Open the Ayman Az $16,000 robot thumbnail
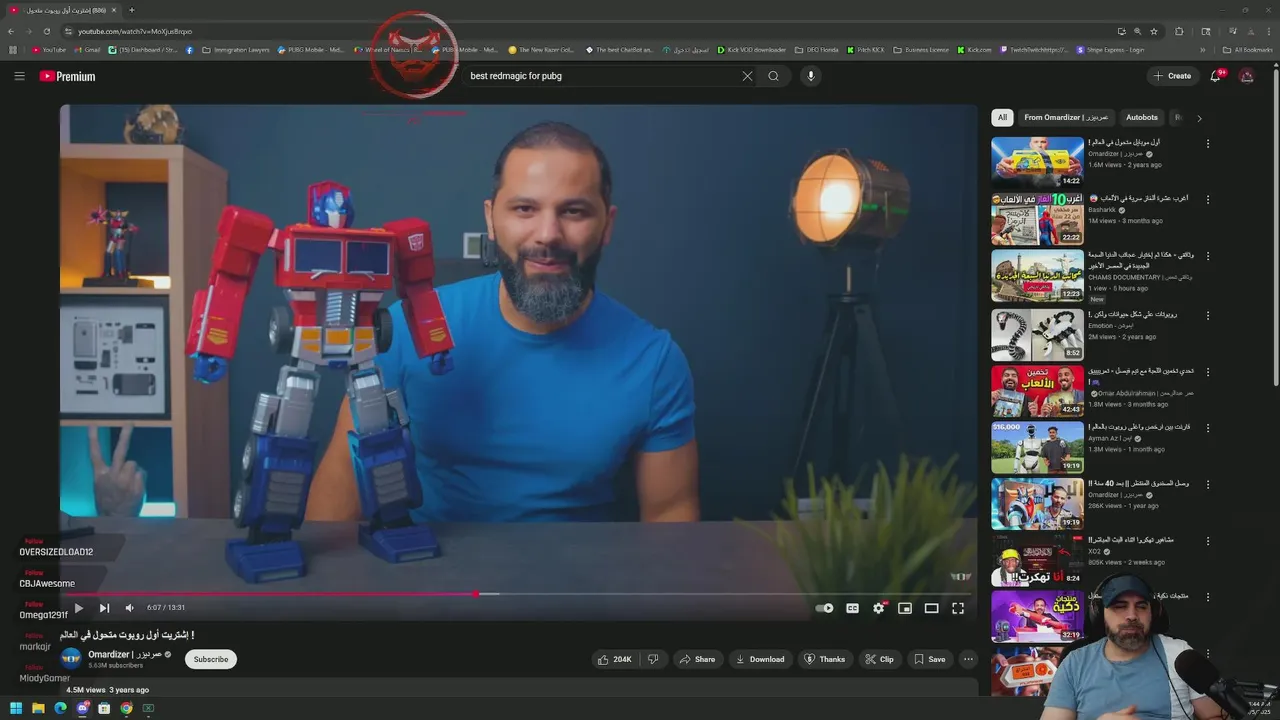Viewport: 1280px width, 720px height. pyautogui.click(x=1037, y=447)
